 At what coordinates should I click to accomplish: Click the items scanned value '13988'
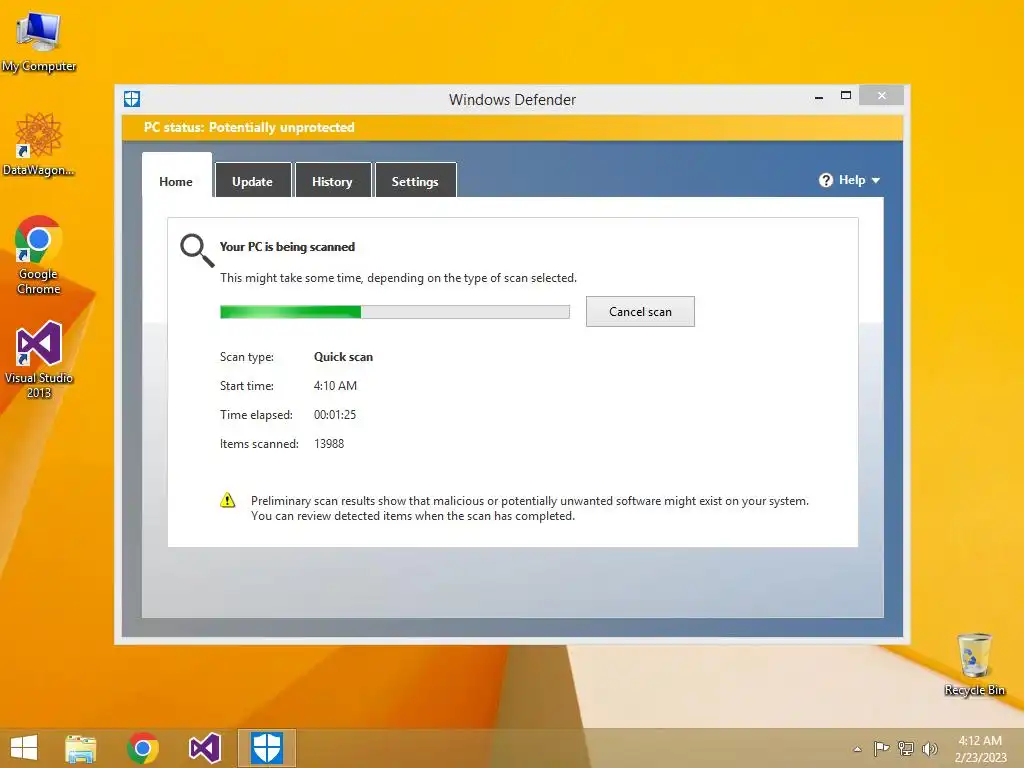[x=329, y=443]
